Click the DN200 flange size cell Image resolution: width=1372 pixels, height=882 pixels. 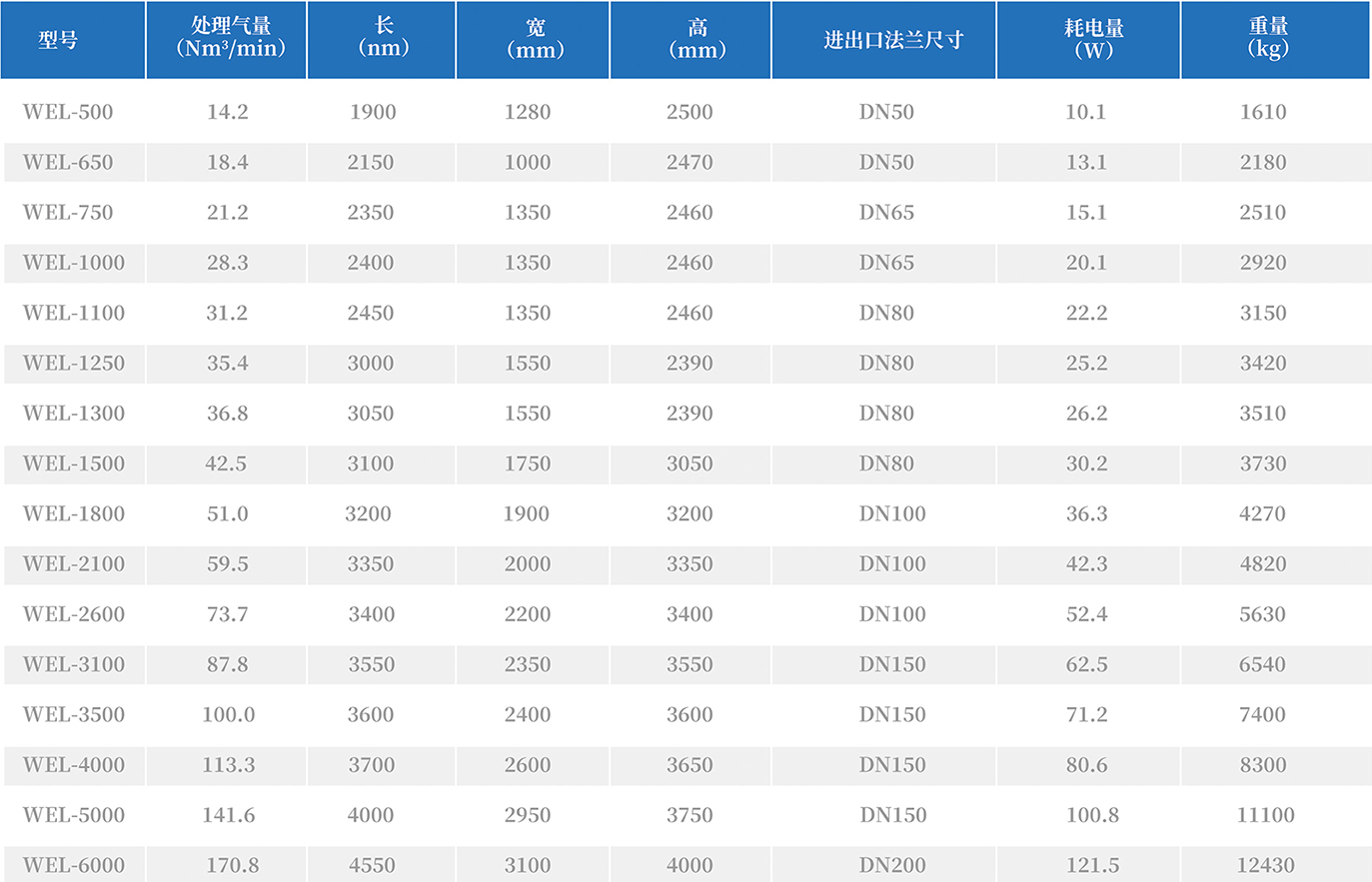pos(891,865)
